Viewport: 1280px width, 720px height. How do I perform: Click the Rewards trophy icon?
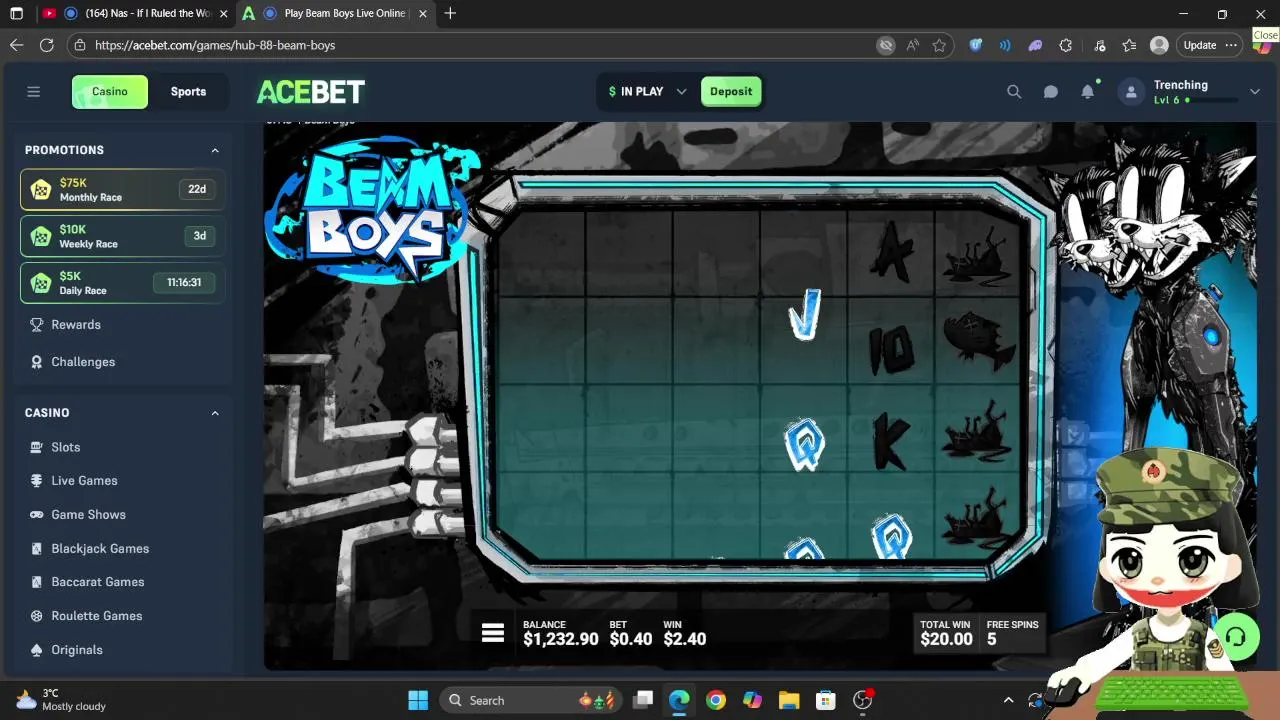(x=37, y=325)
